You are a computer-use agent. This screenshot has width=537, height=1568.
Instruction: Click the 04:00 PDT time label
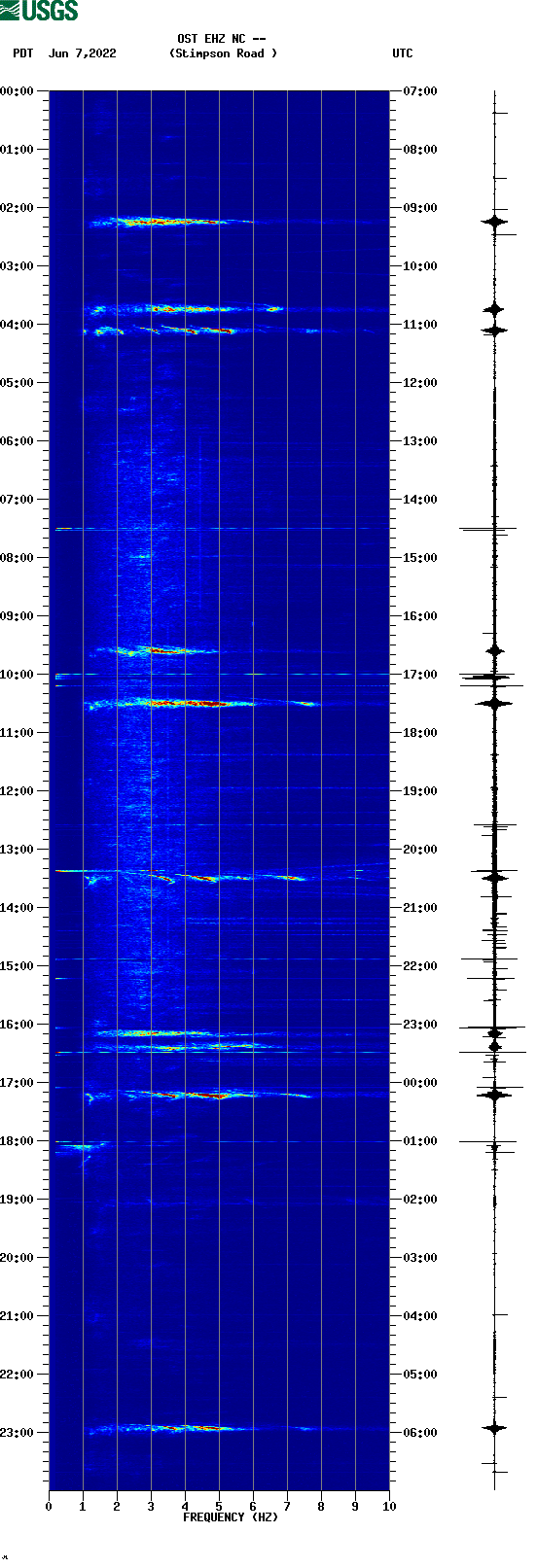(18, 325)
